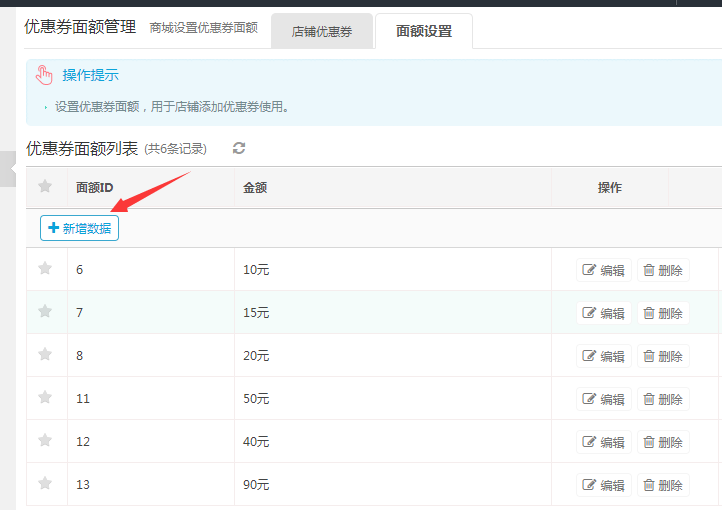The width and height of the screenshot is (722, 510).
Task: Click the star icon in row 13
Action: pyautogui.click(x=45, y=483)
